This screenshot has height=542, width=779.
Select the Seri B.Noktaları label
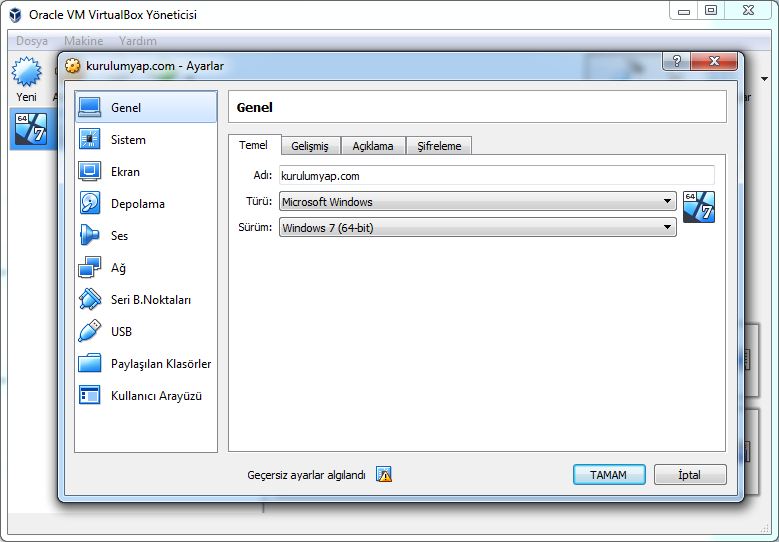[151, 300]
